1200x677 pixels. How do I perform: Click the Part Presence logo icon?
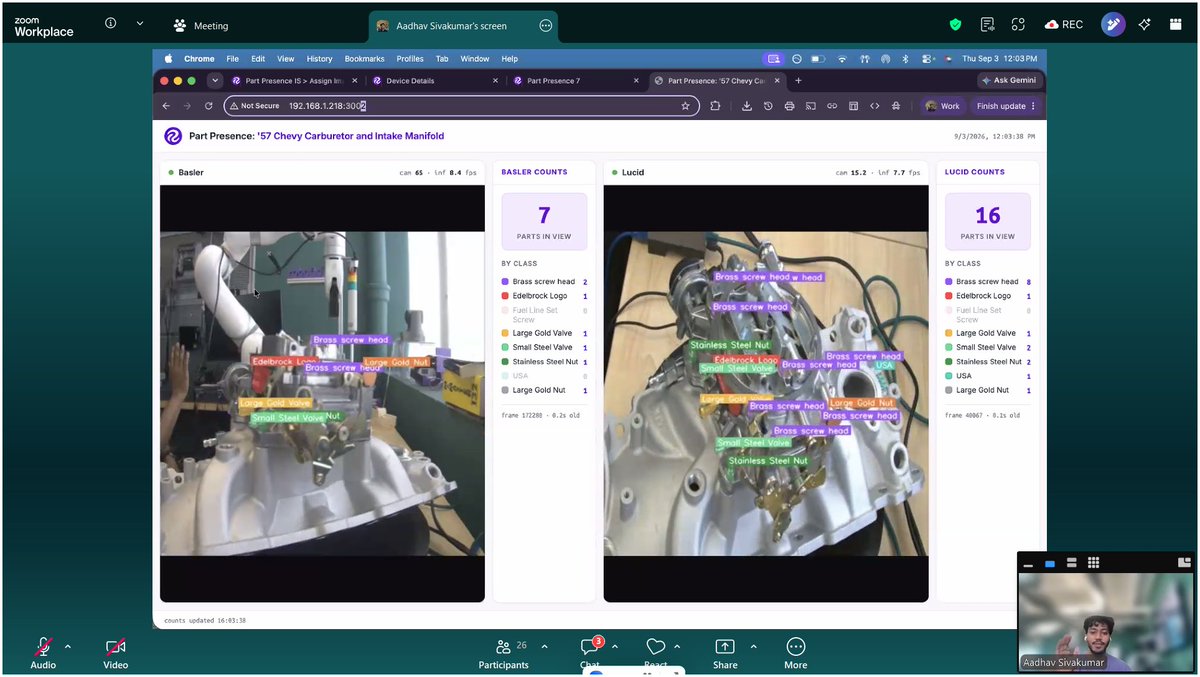click(x=173, y=136)
